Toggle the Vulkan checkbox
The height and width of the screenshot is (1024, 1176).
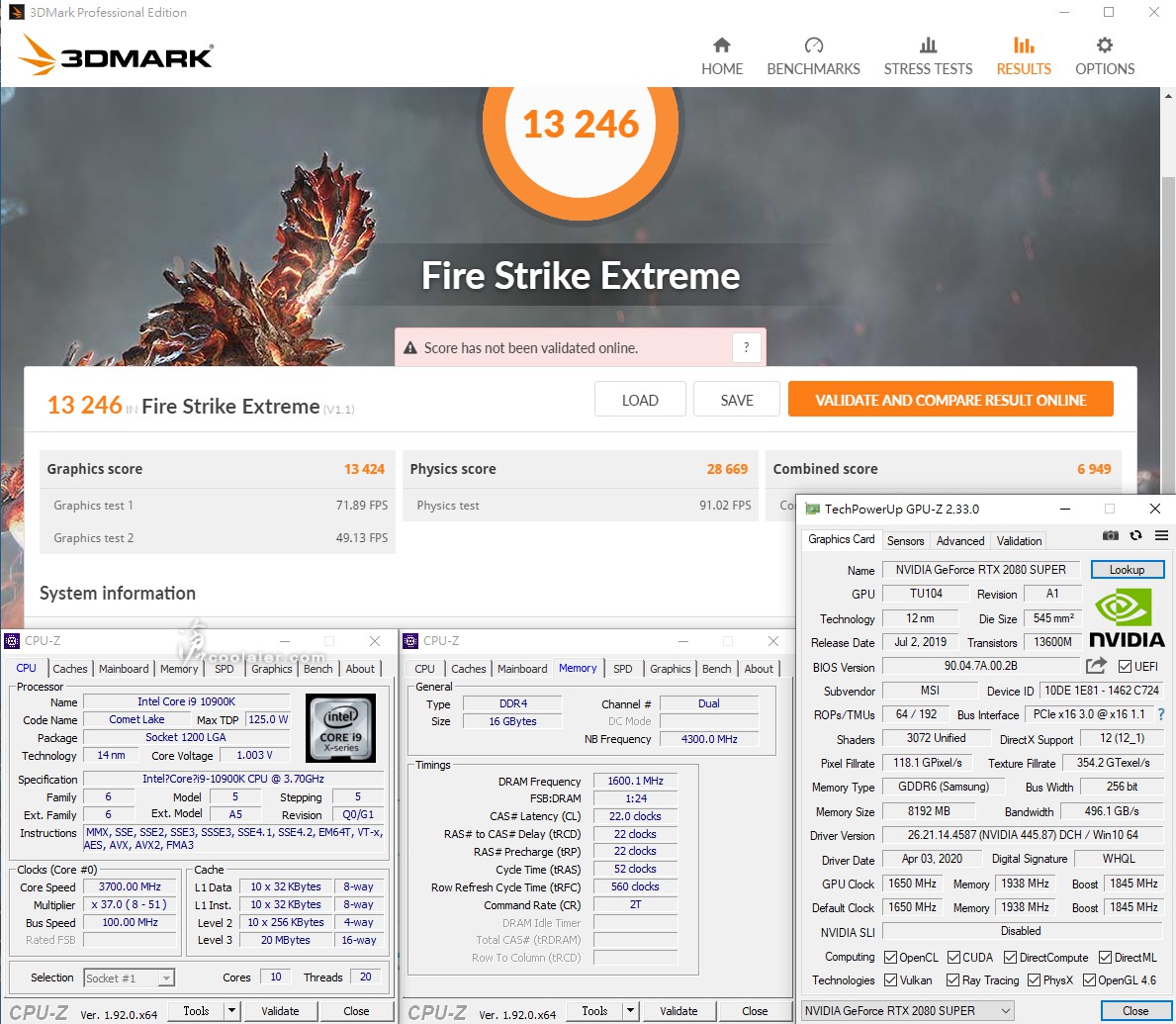(890, 980)
